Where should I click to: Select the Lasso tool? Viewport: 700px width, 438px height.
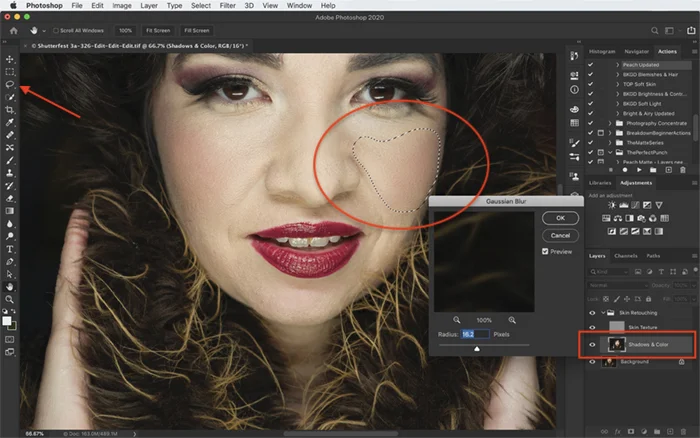(x=10, y=85)
